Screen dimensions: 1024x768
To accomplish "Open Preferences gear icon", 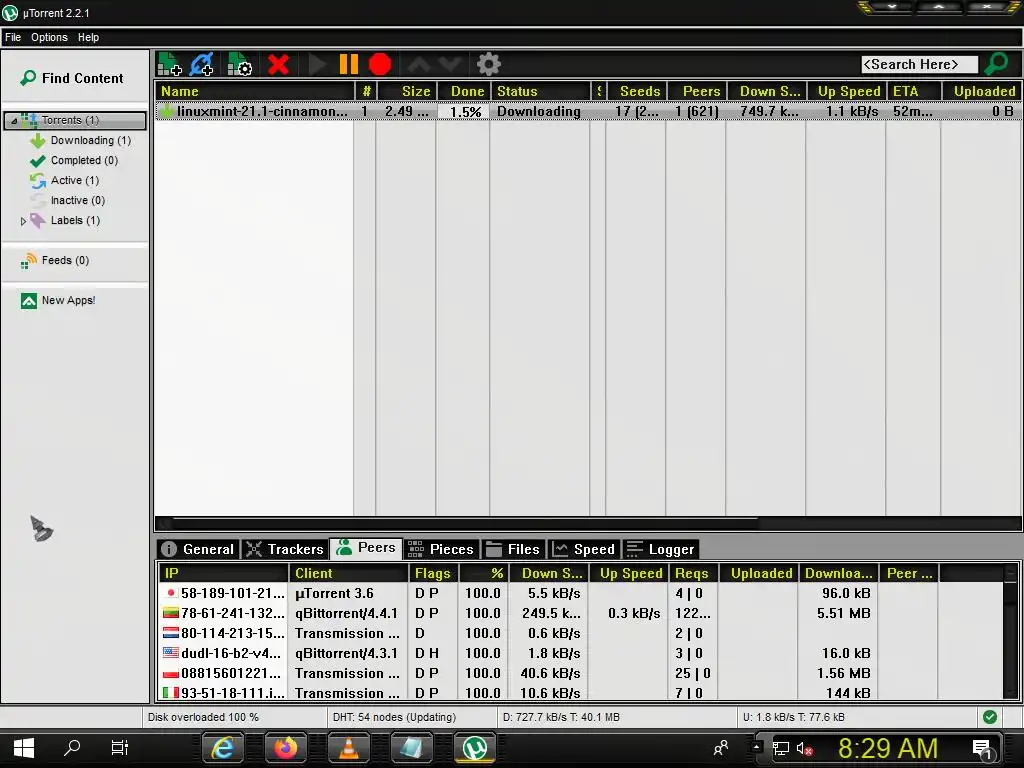I will [x=488, y=64].
